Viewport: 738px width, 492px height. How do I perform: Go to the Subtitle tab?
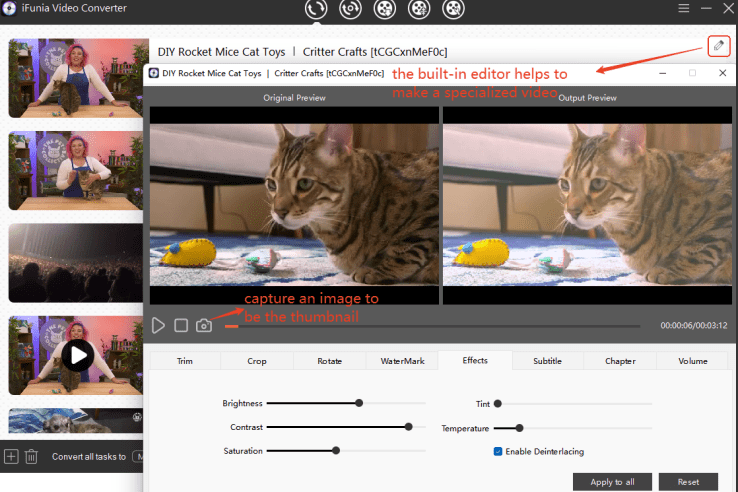[547, 361]
